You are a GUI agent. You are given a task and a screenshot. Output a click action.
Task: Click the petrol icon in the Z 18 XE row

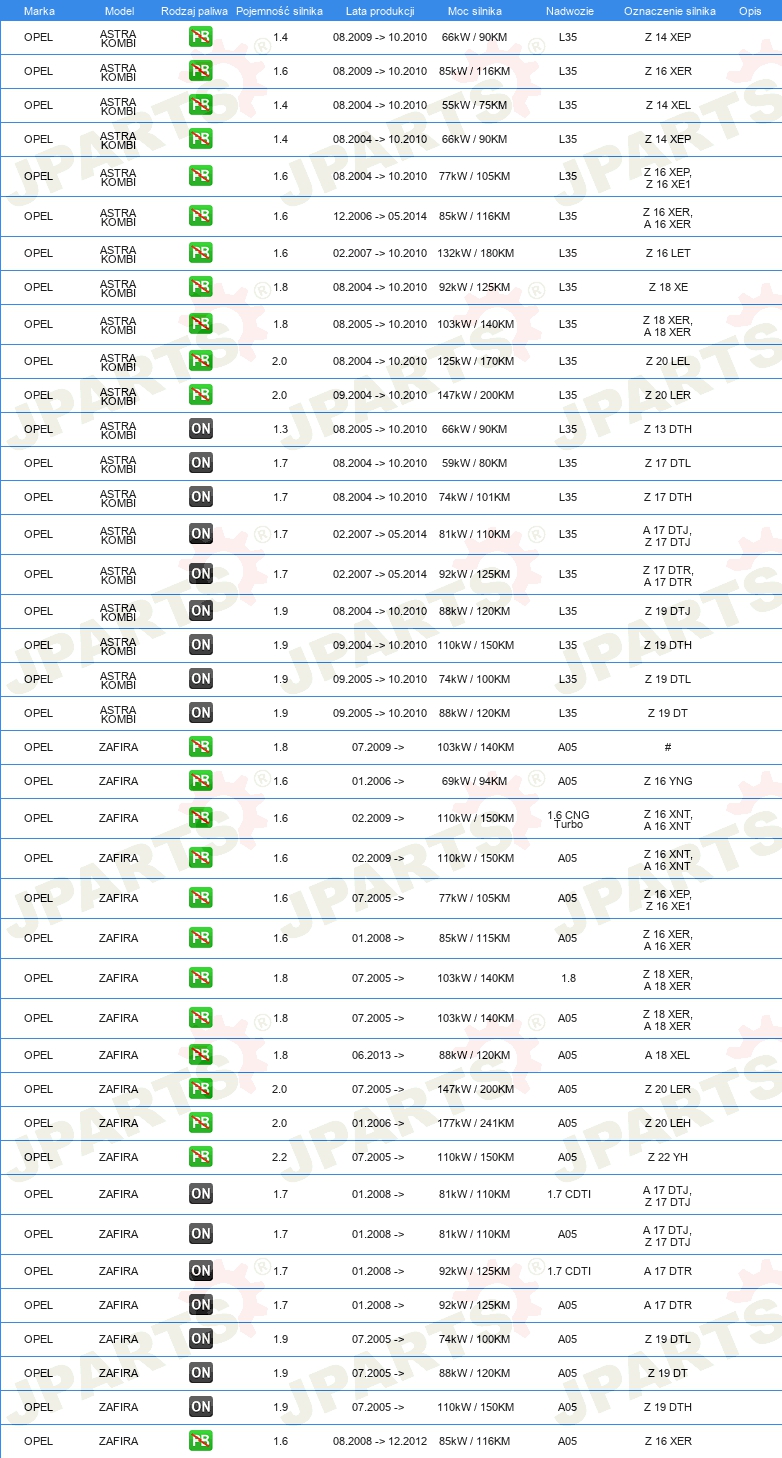(201, 287)
